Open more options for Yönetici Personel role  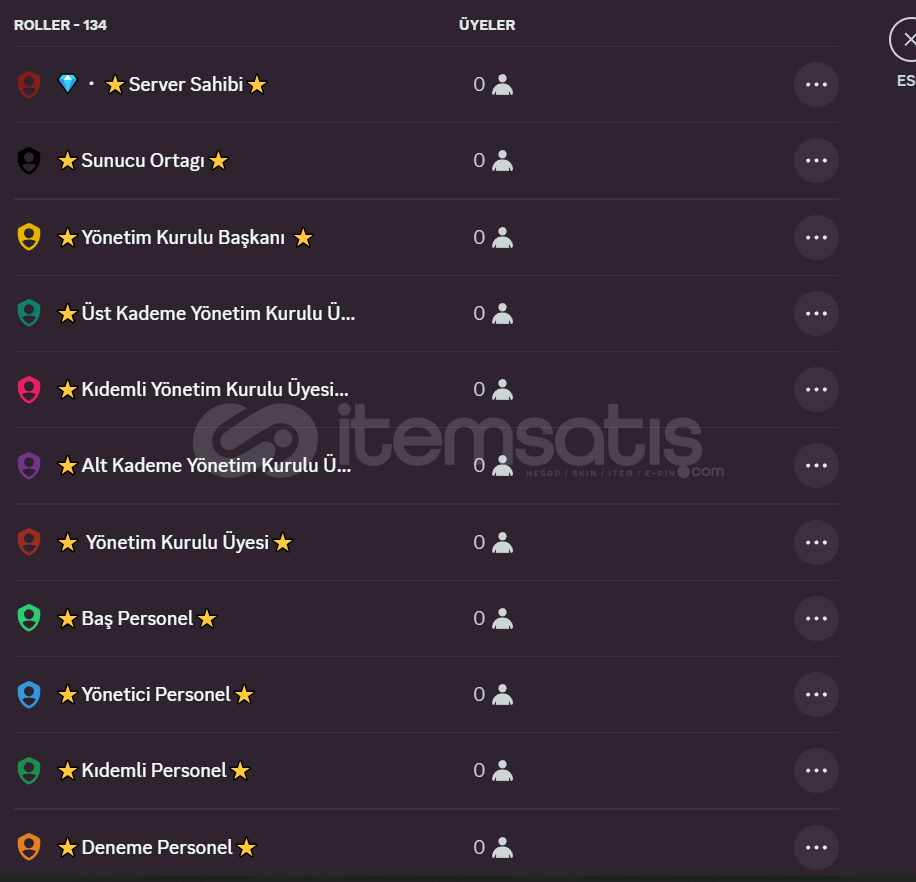pos(816,695)
